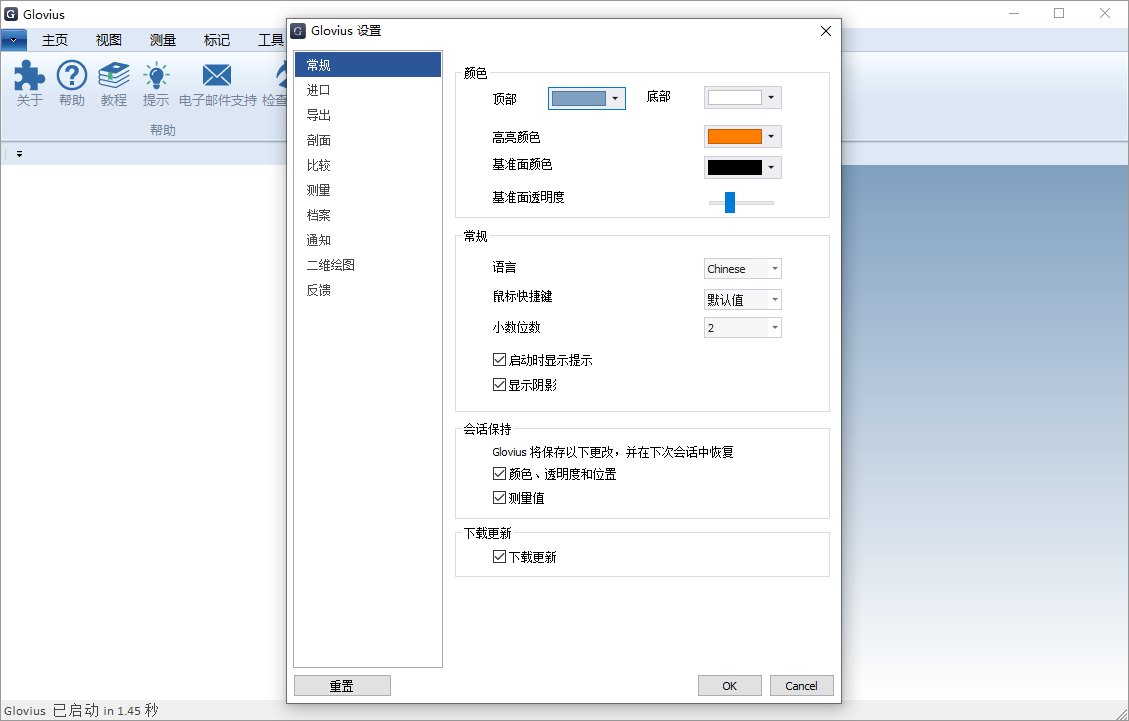This screenshot has width=1129, height=721.
Task: Select the 比较 compare settings category
Action: tap(368, 165)
